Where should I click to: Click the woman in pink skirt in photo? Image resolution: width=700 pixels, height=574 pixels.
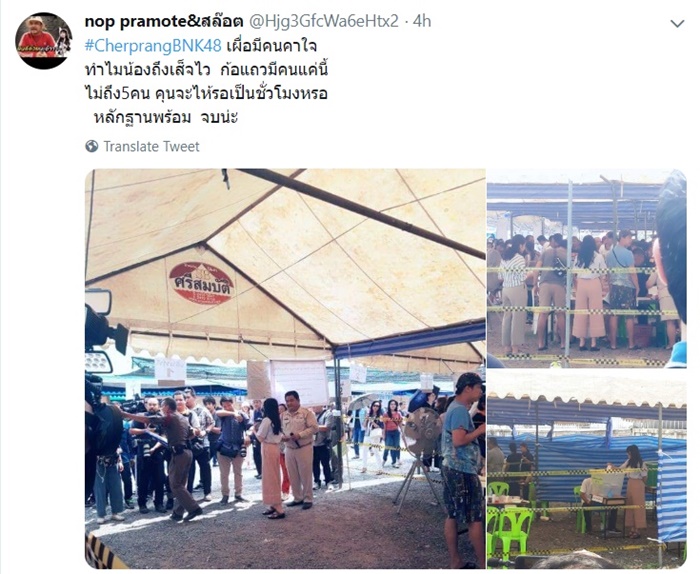pos(272,458)
